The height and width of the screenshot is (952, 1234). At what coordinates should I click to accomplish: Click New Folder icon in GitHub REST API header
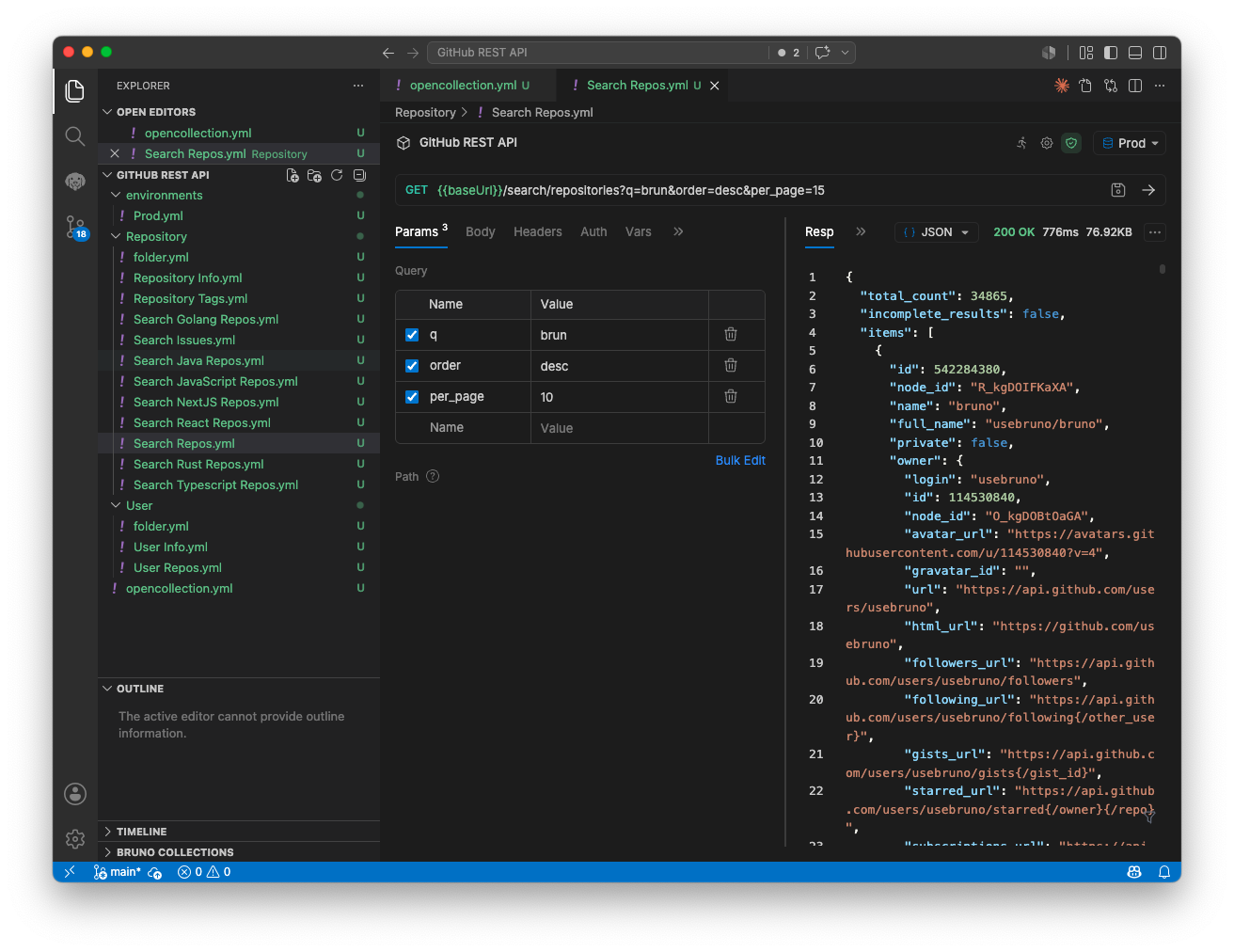click(314, 175)
